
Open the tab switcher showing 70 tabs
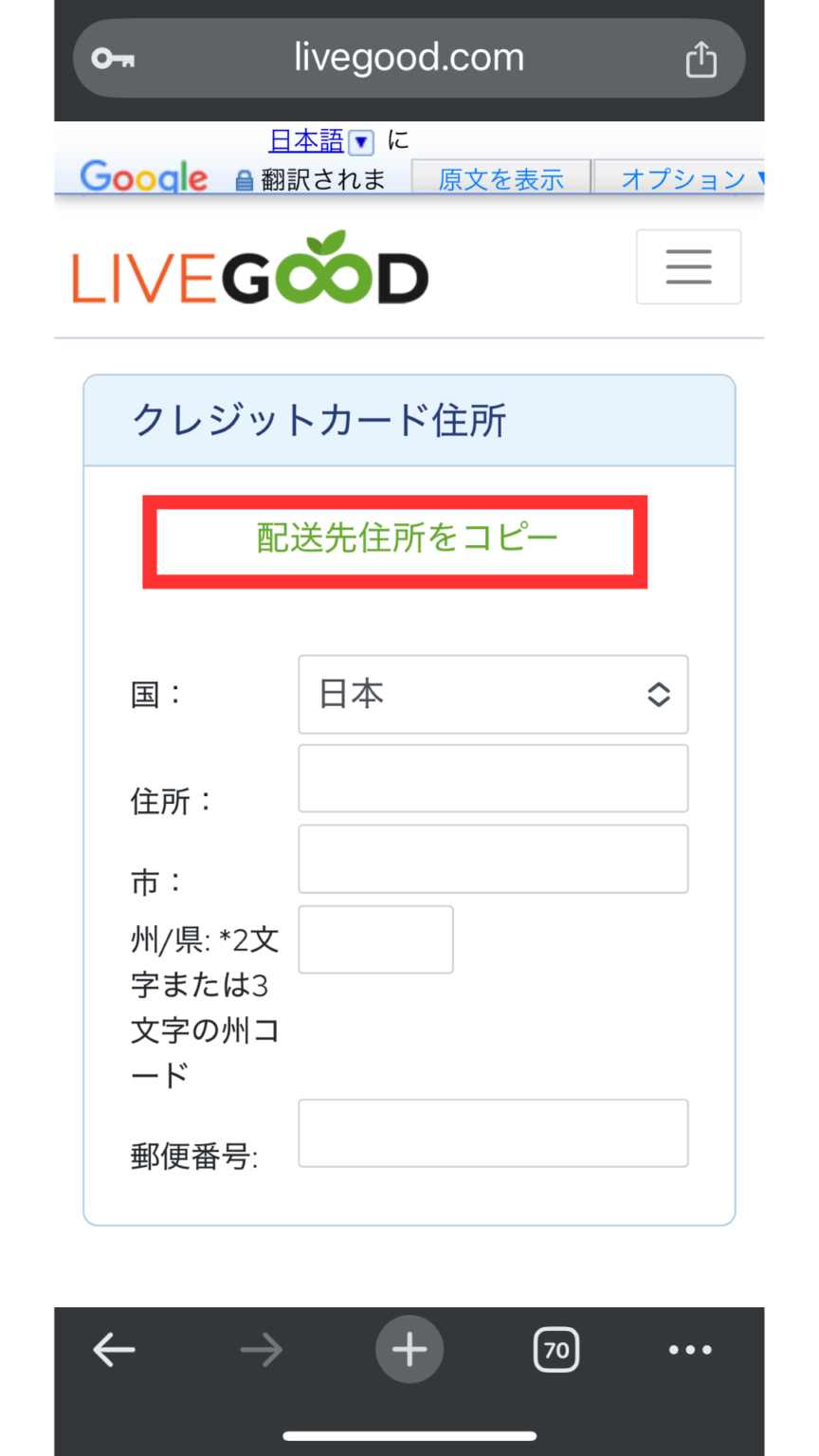[556, 1349]
